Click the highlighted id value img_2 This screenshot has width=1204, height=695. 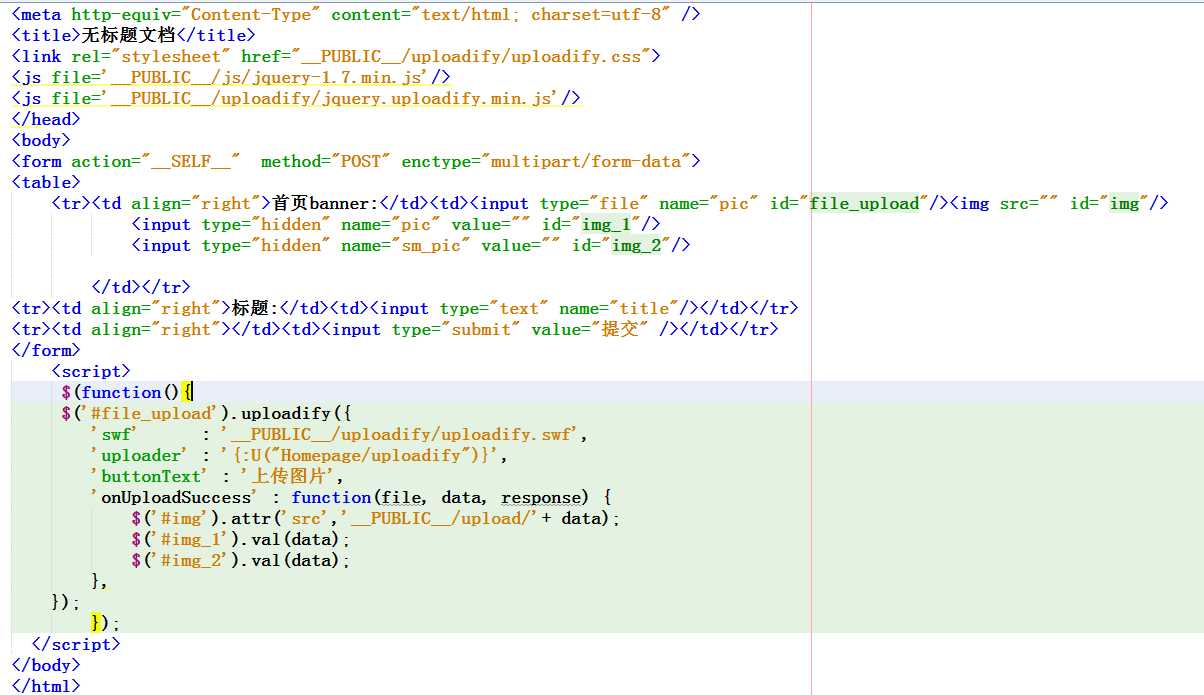point(637,245)
